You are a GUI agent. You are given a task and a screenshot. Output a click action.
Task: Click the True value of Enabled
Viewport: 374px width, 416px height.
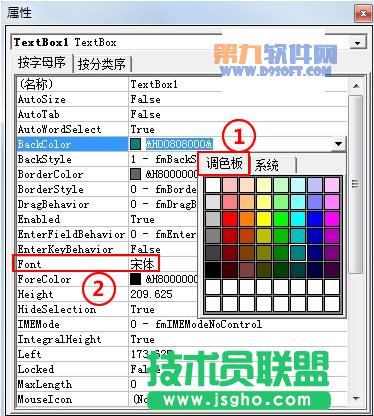[142, 219]
